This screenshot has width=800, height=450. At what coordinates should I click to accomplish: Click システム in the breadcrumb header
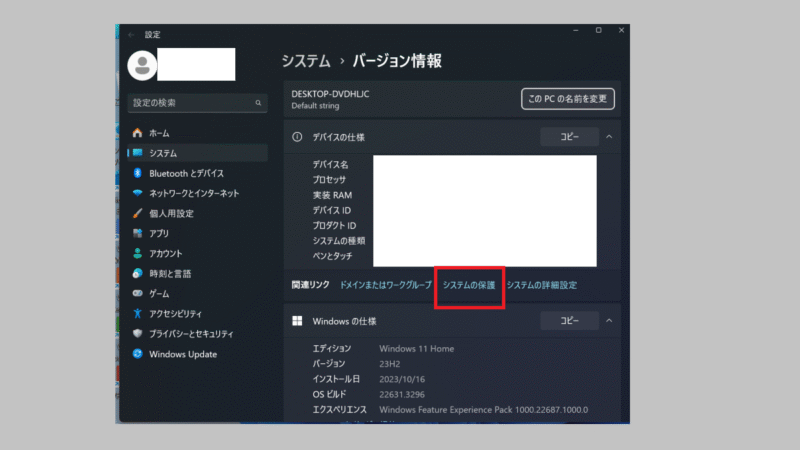tap(306, 61)
